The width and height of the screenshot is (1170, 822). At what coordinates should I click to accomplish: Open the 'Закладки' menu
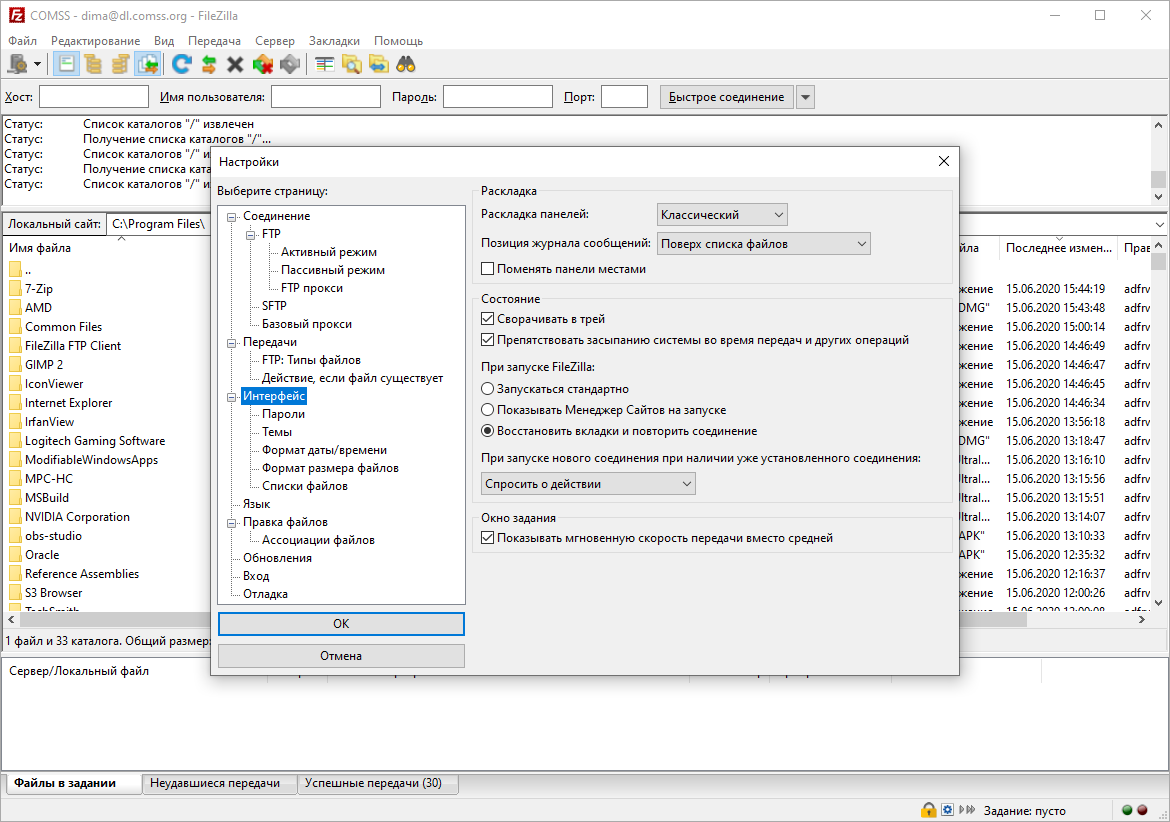point(334,41)
